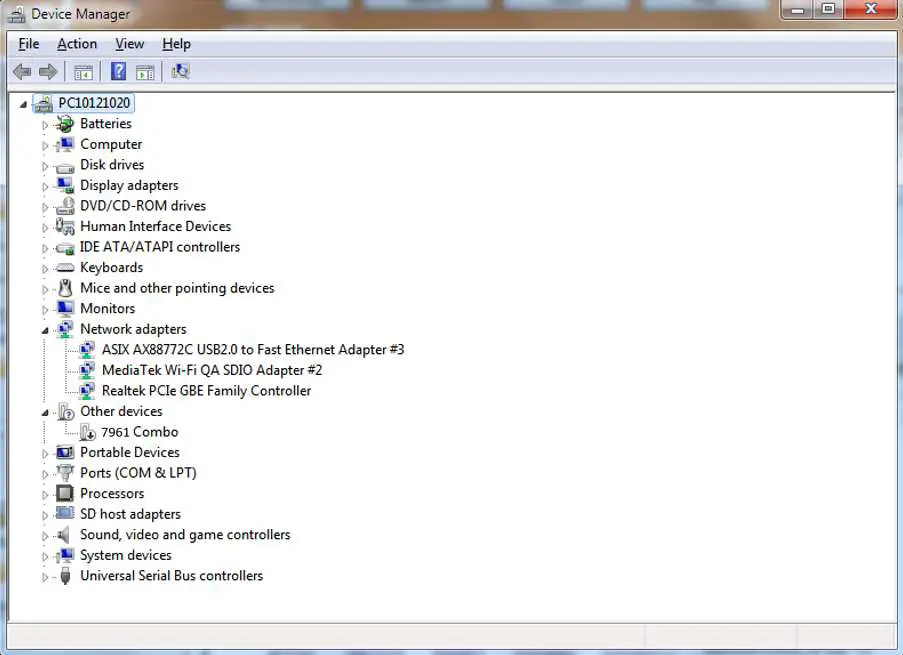Expand the Display adapters category
The height and width of the screenshot is (655, 903).
coord(43,185)
